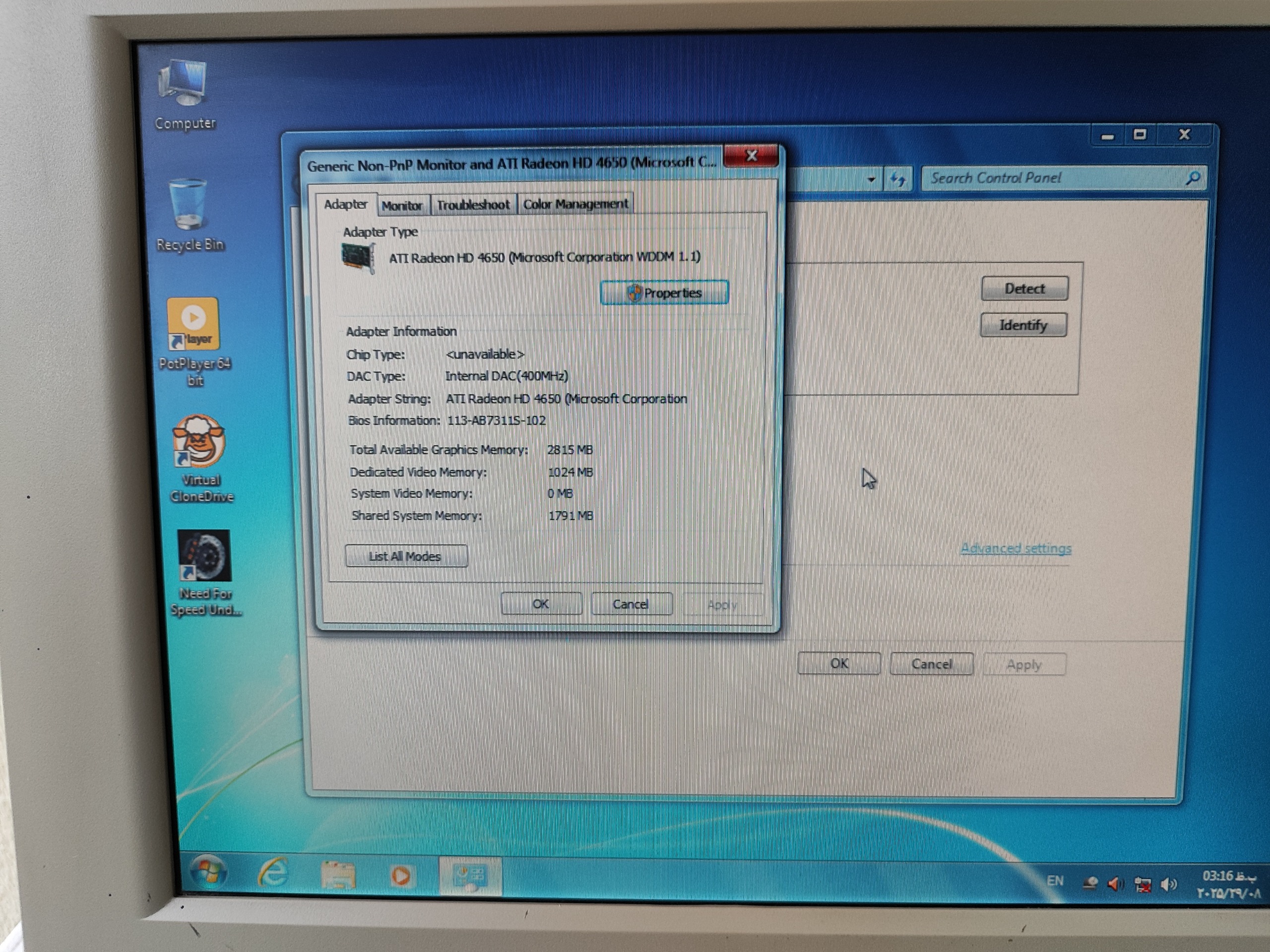Click the Identify button
Viewport: 1270px width, 952px height.
point(1024,325)
